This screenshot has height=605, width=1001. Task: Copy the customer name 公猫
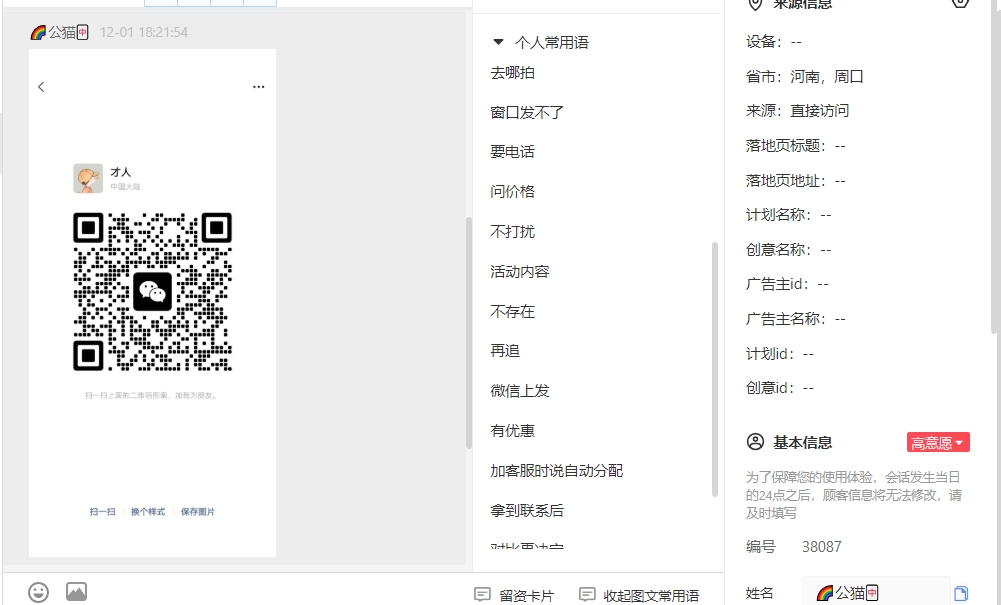(x=961, y=594)
